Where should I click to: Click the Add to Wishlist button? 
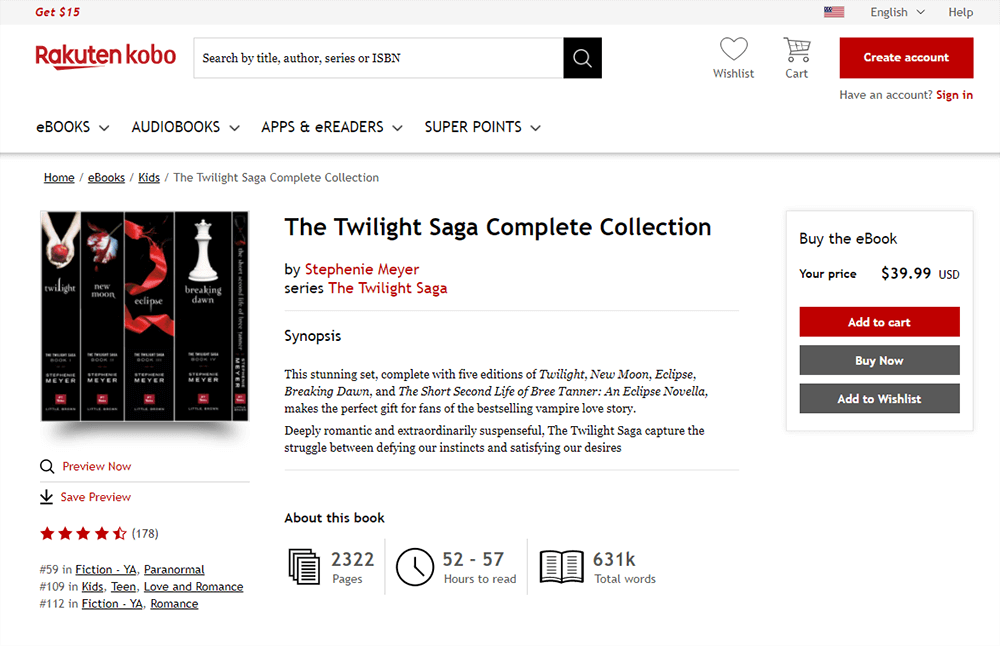(879, 399)
